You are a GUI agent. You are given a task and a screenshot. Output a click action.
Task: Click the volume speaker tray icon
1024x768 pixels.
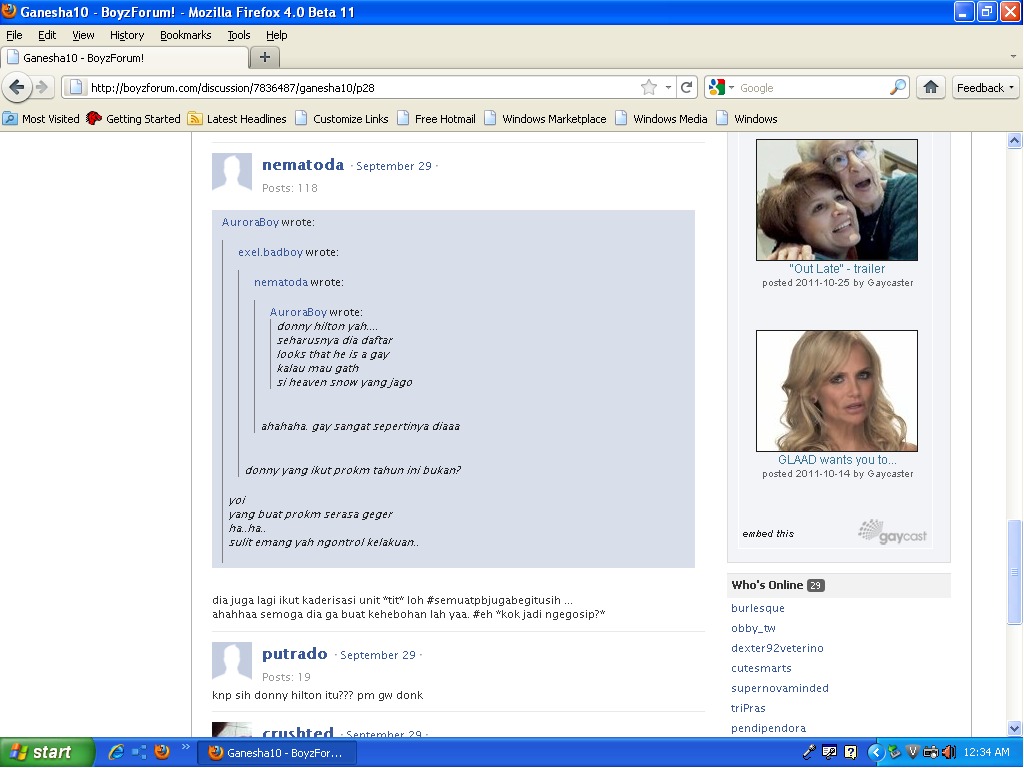pos(949,752)
